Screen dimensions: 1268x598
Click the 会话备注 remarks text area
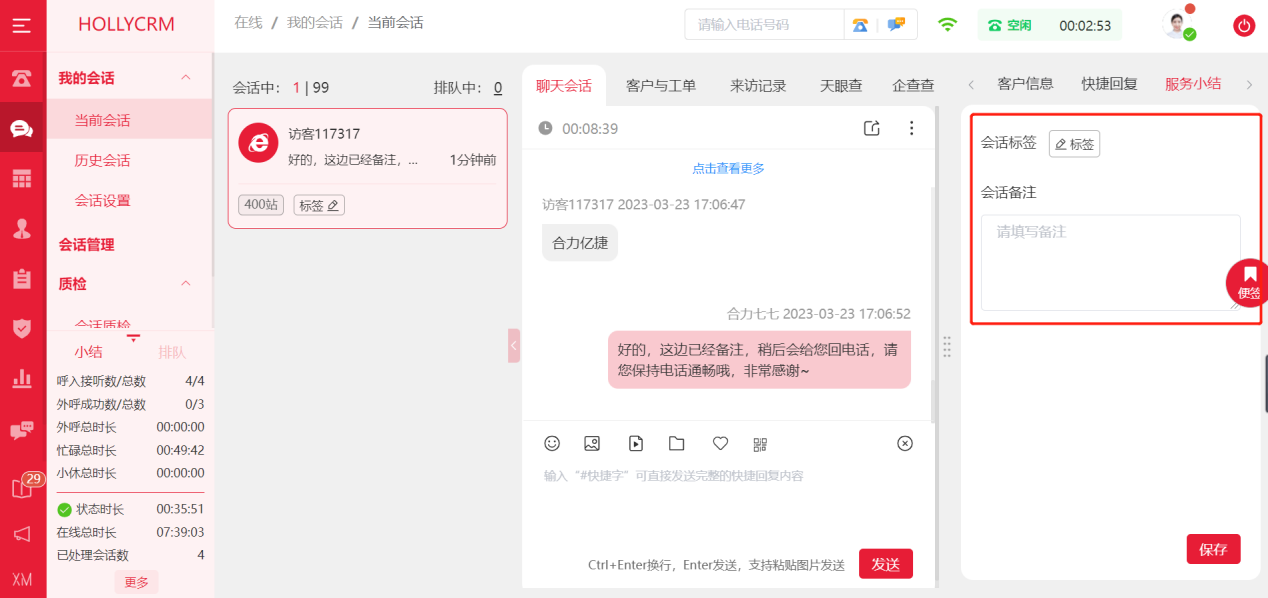point(1110,262)
